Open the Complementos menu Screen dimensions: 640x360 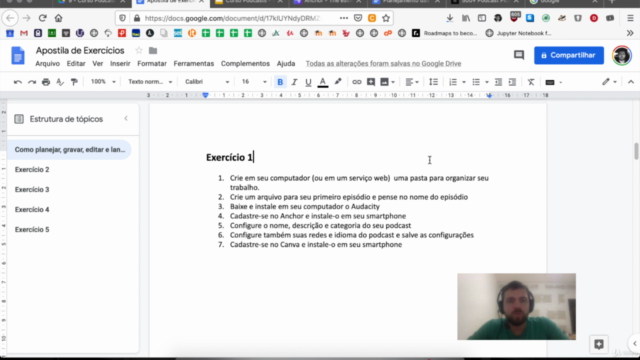click(x=245, y=64)
